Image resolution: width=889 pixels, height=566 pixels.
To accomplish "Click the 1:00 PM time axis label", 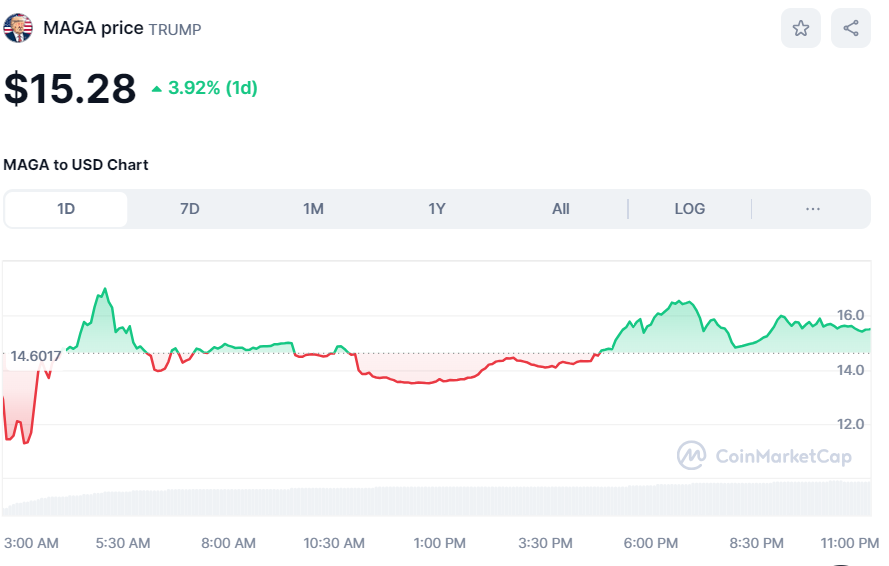I will pyautogui.click(x=439, y=543).
